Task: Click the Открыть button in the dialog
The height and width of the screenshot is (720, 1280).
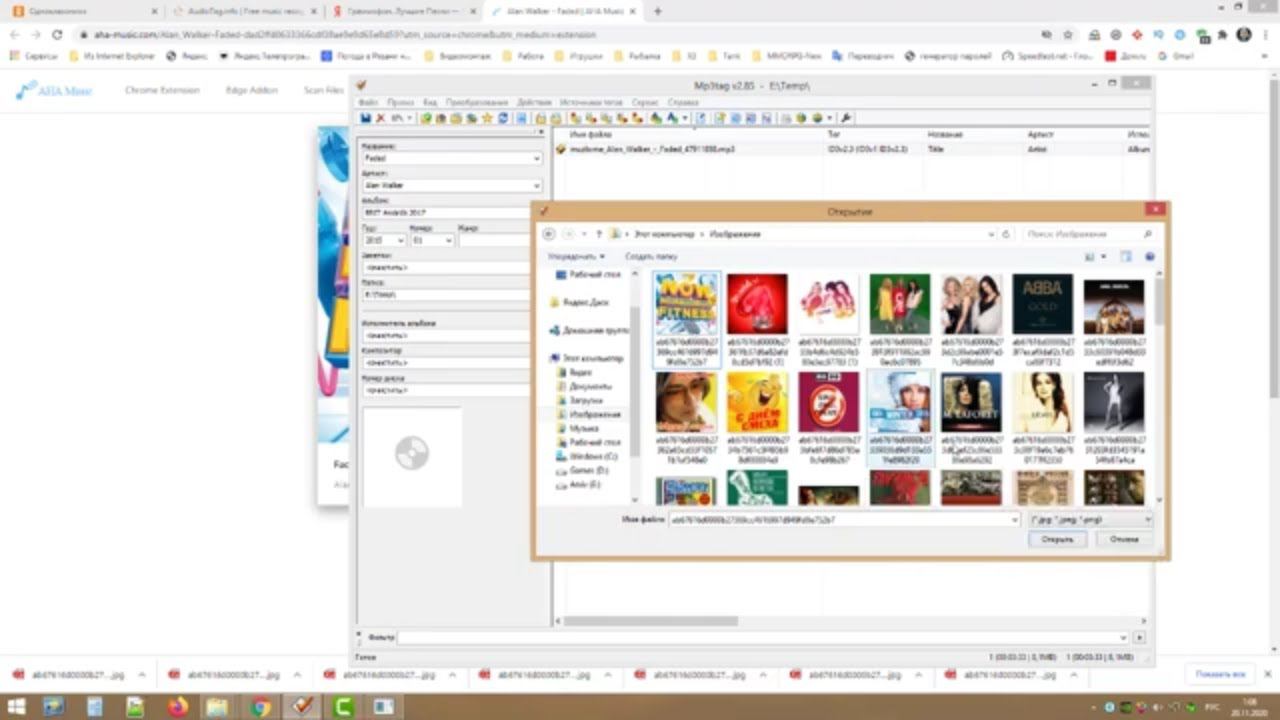Action: coord(1057,539)
